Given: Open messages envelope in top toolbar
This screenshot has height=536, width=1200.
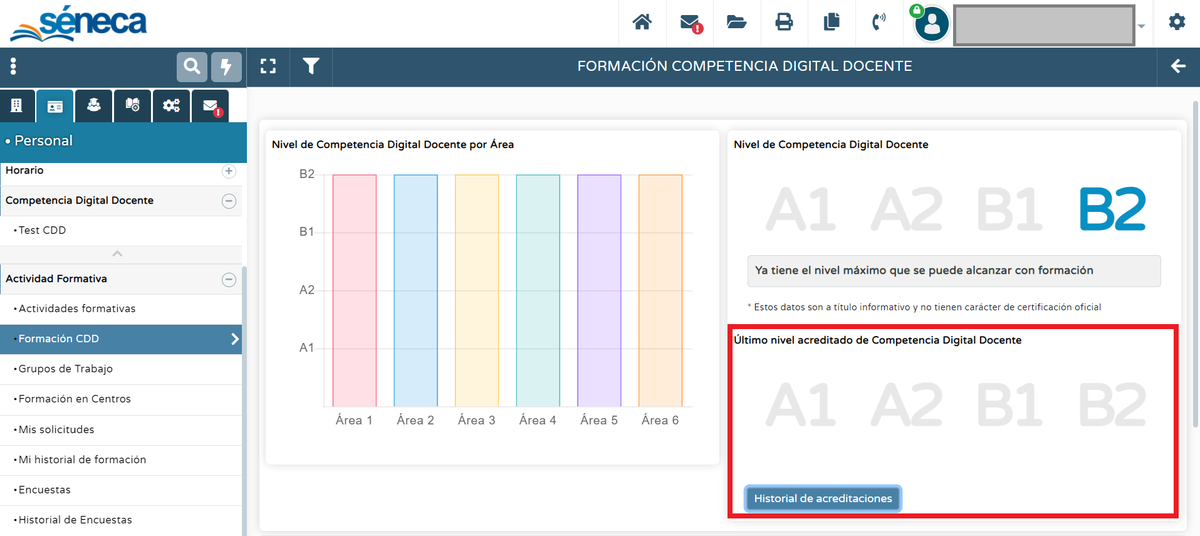Looking at the screenshot, I should 690,22.
